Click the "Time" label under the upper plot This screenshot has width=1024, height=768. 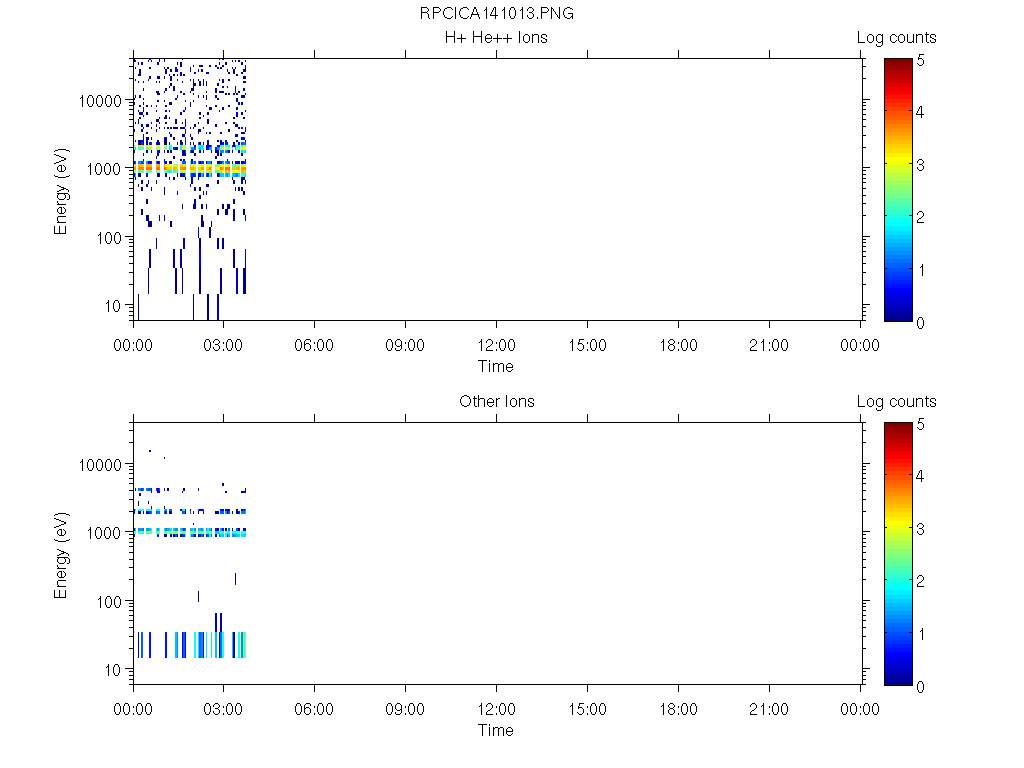click(x=496, y=366)
